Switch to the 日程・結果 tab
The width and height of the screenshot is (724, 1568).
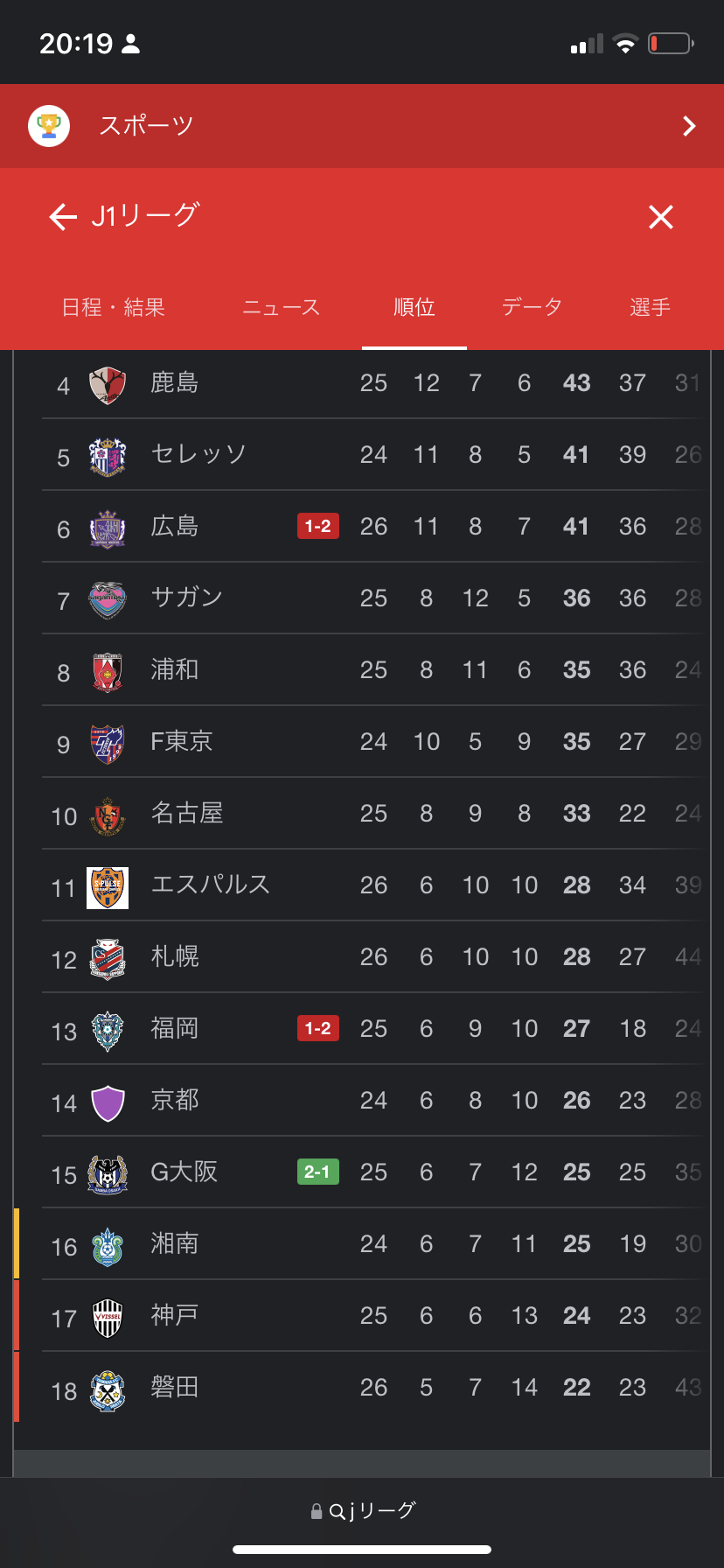[114, 307]
